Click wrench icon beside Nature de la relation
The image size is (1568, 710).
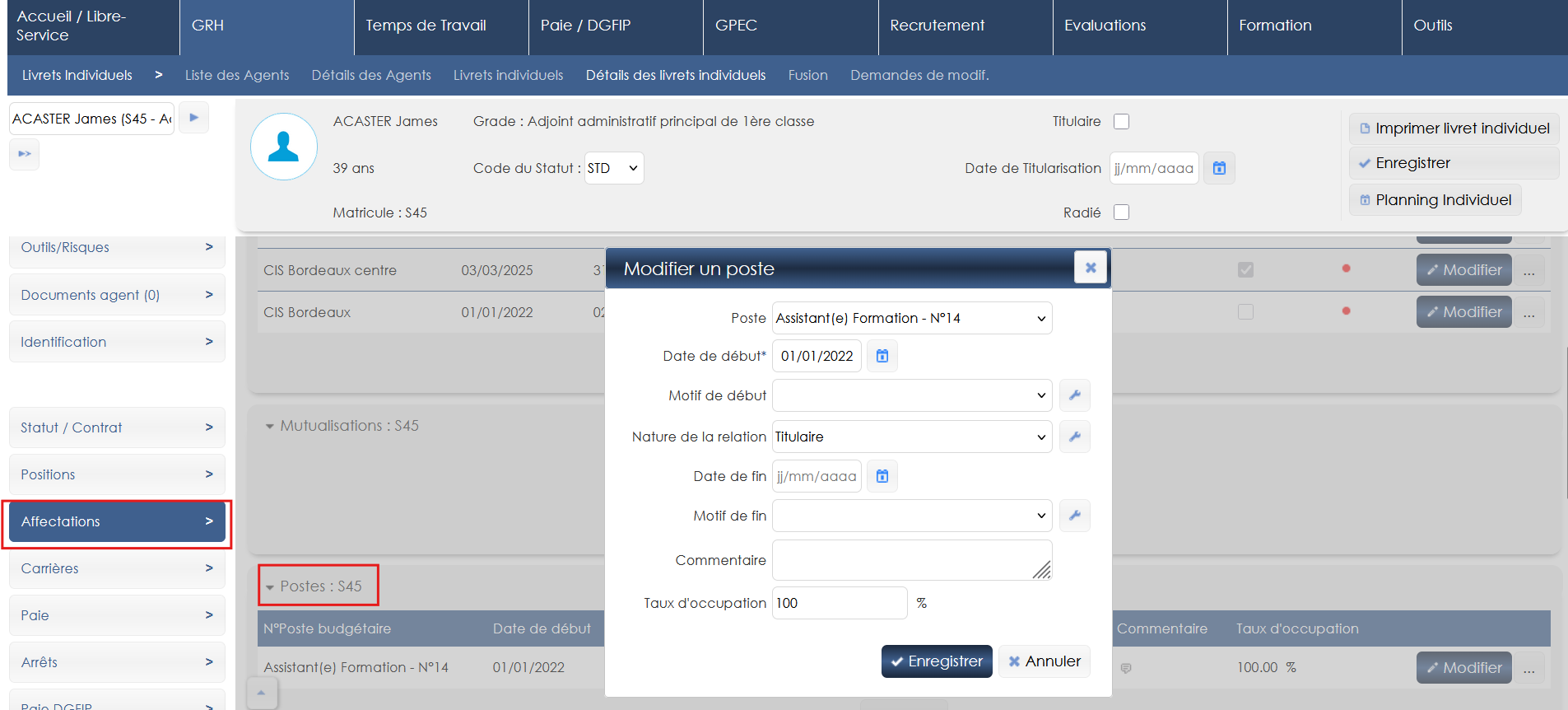[1074, 437]
